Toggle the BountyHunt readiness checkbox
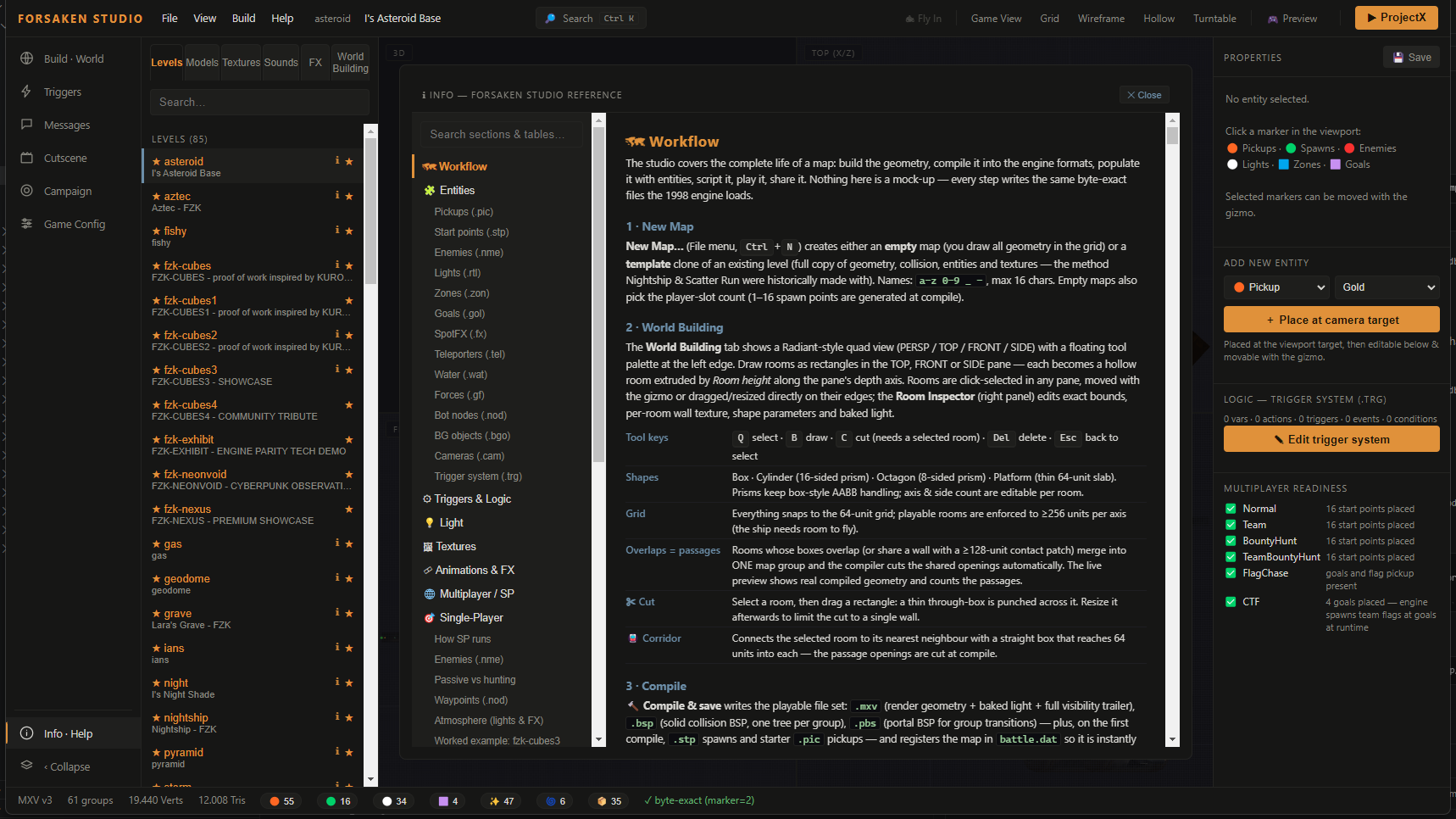The image size is (1456, 819). pos(1231,541)
